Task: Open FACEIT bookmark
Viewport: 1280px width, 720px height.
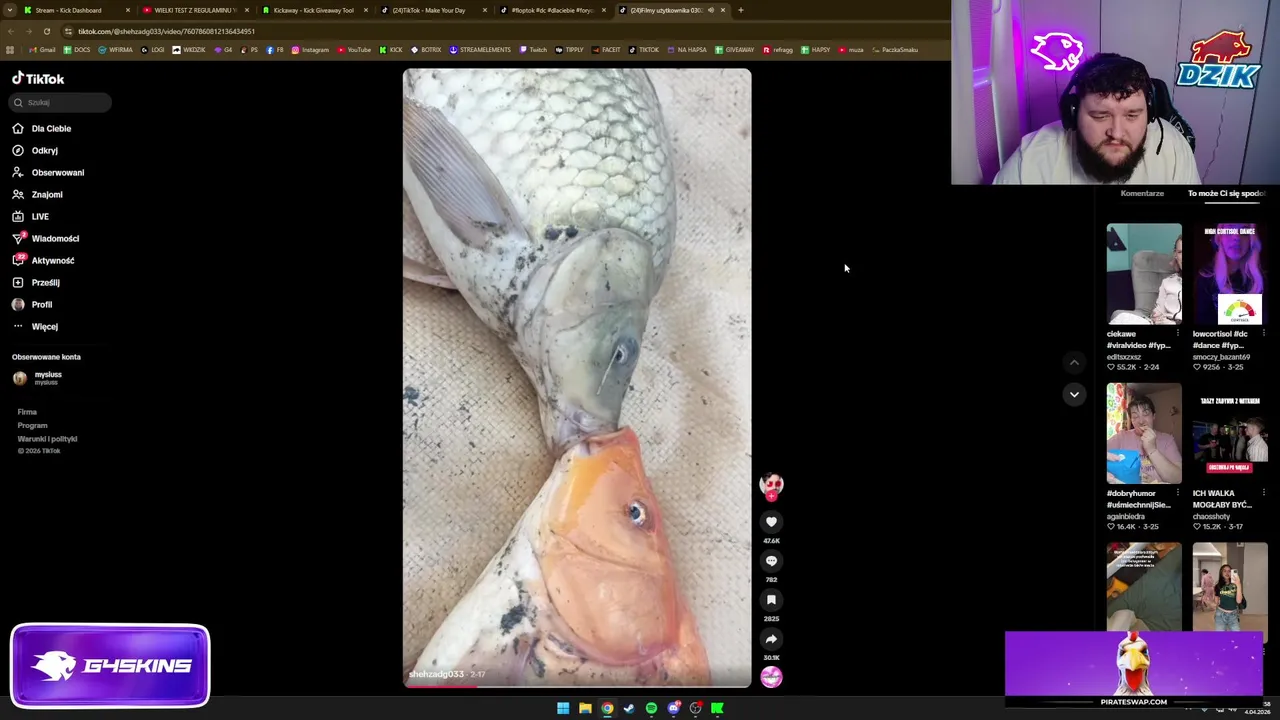Action: pyautogui.click(x=606, y=50)
